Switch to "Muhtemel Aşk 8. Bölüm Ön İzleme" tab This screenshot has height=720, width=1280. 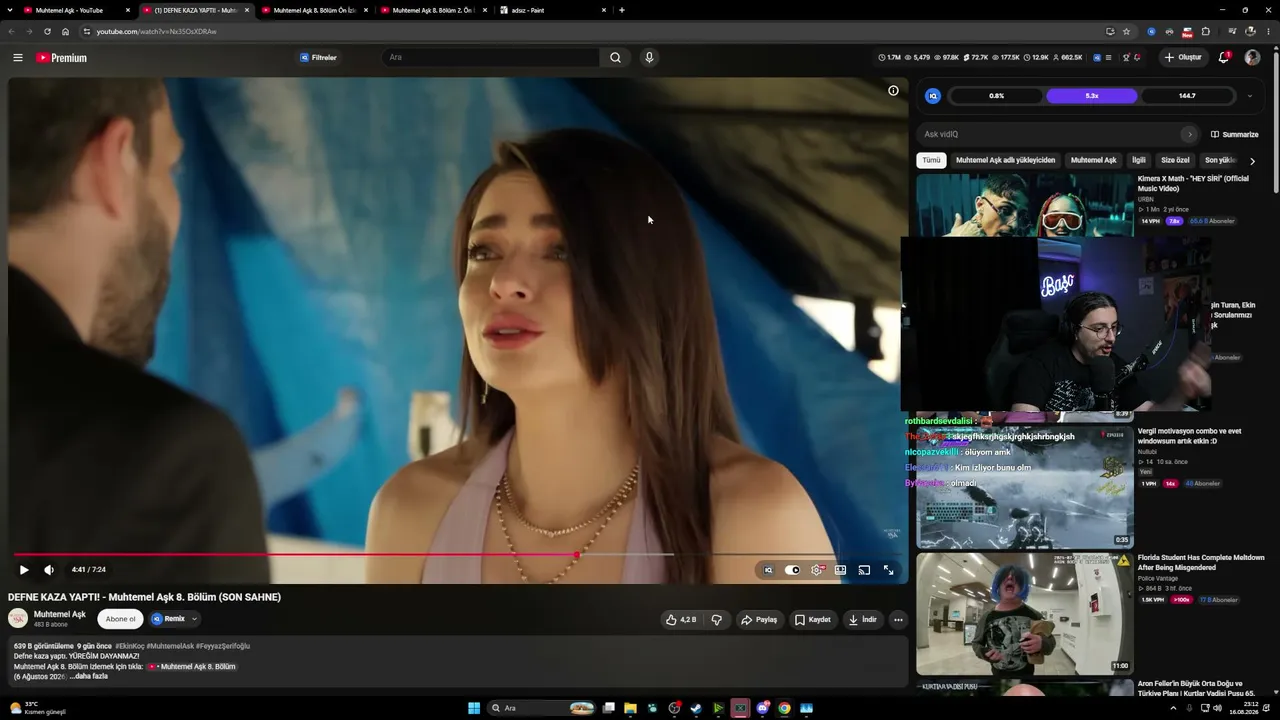[x=315, y=10]
